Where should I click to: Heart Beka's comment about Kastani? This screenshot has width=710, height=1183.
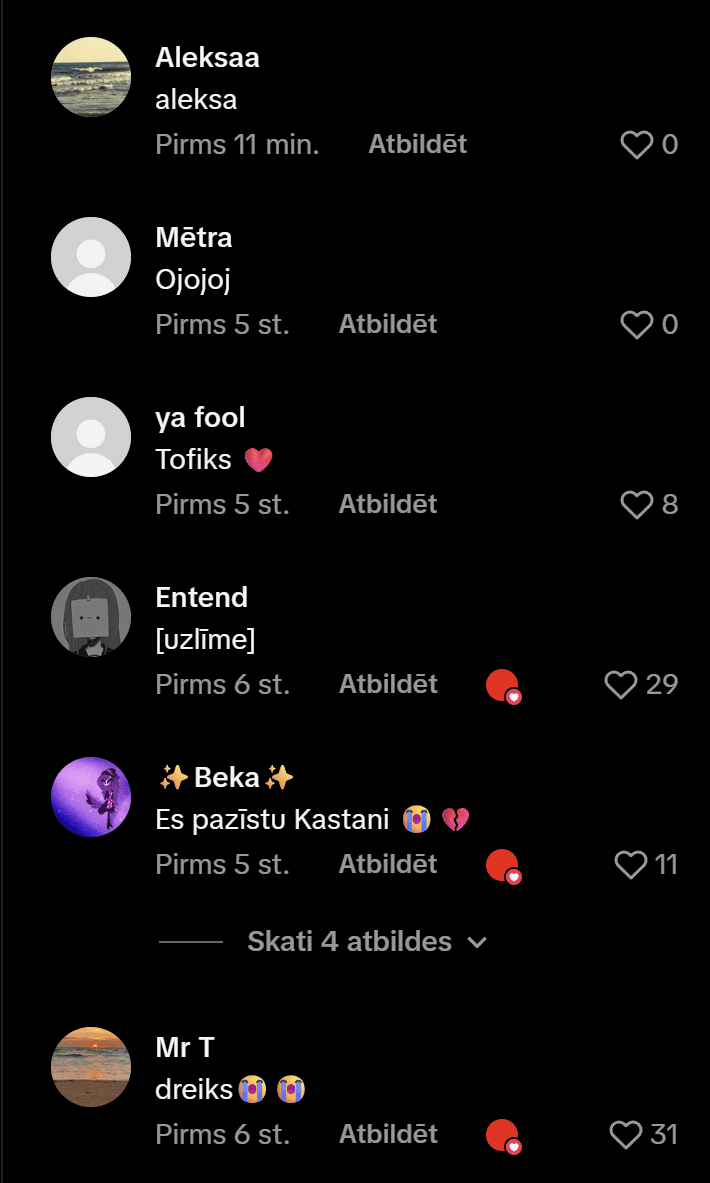tap(631, 865)
